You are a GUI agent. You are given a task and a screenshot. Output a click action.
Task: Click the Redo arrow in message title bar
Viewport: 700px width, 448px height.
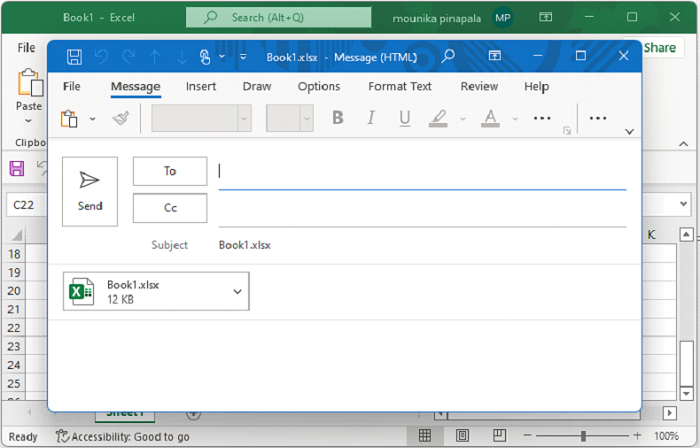[129, 57]
